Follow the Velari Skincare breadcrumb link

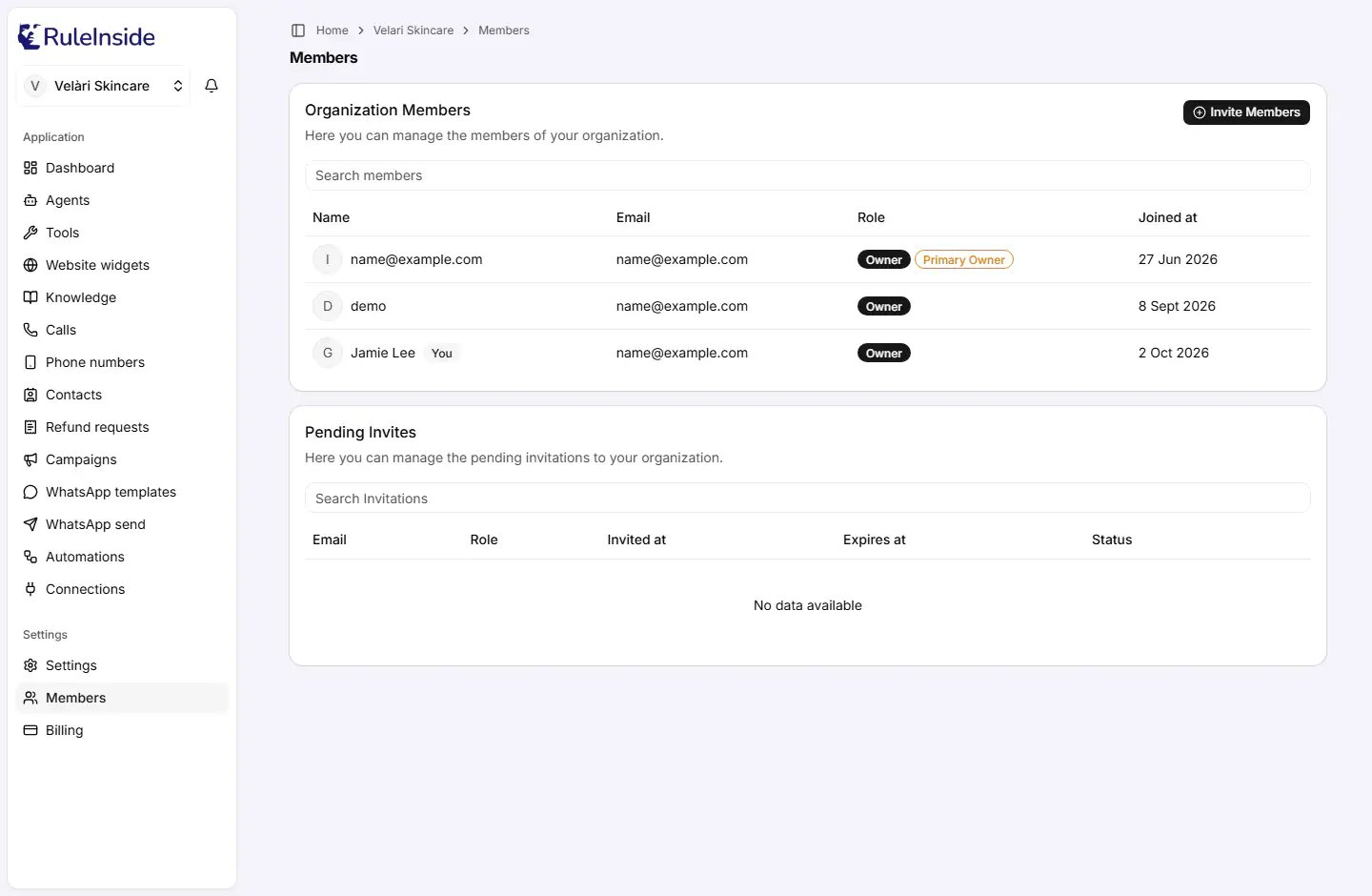click(x=414, y=31)
